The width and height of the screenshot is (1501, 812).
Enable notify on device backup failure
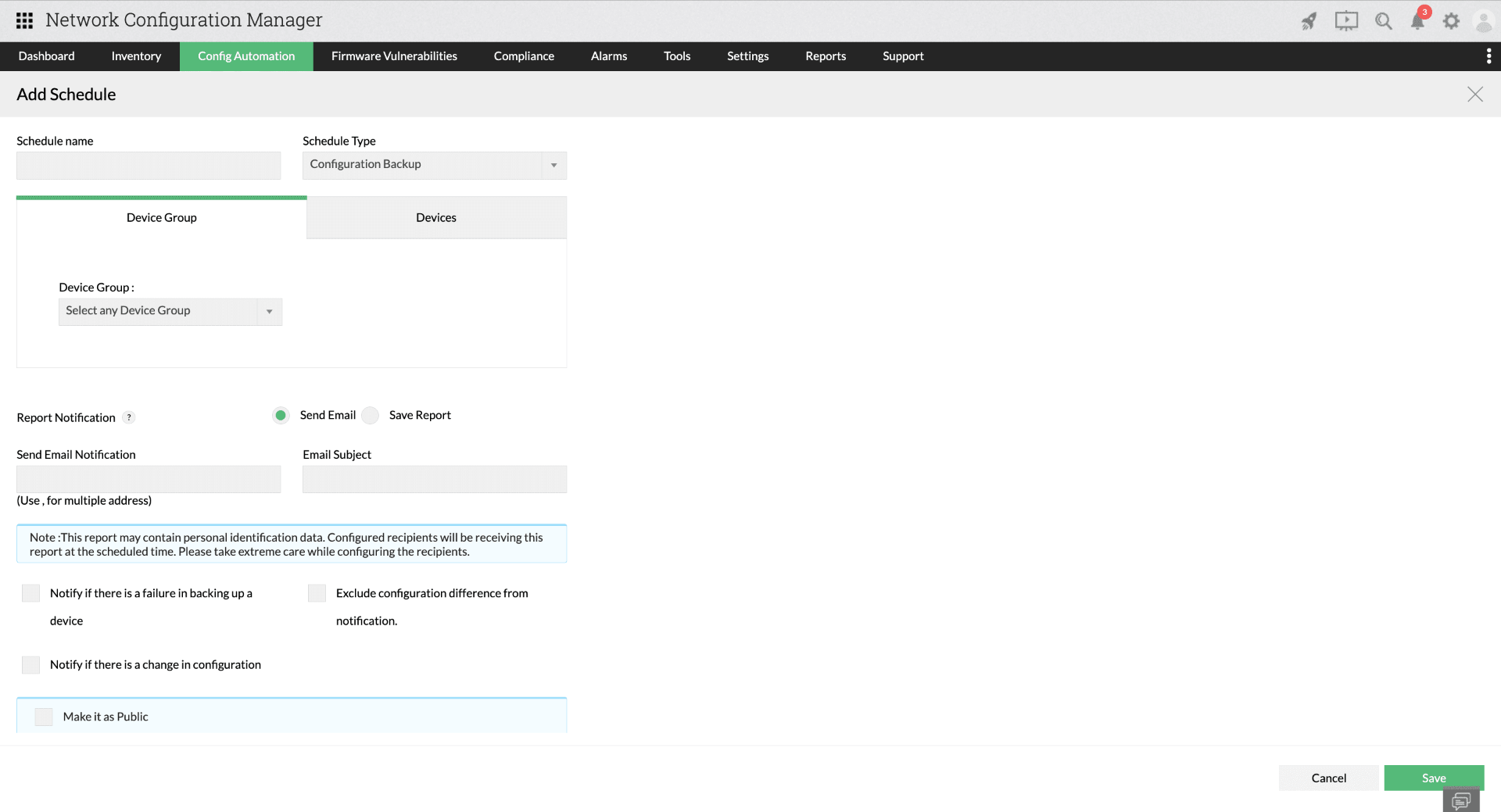[30, 593]
